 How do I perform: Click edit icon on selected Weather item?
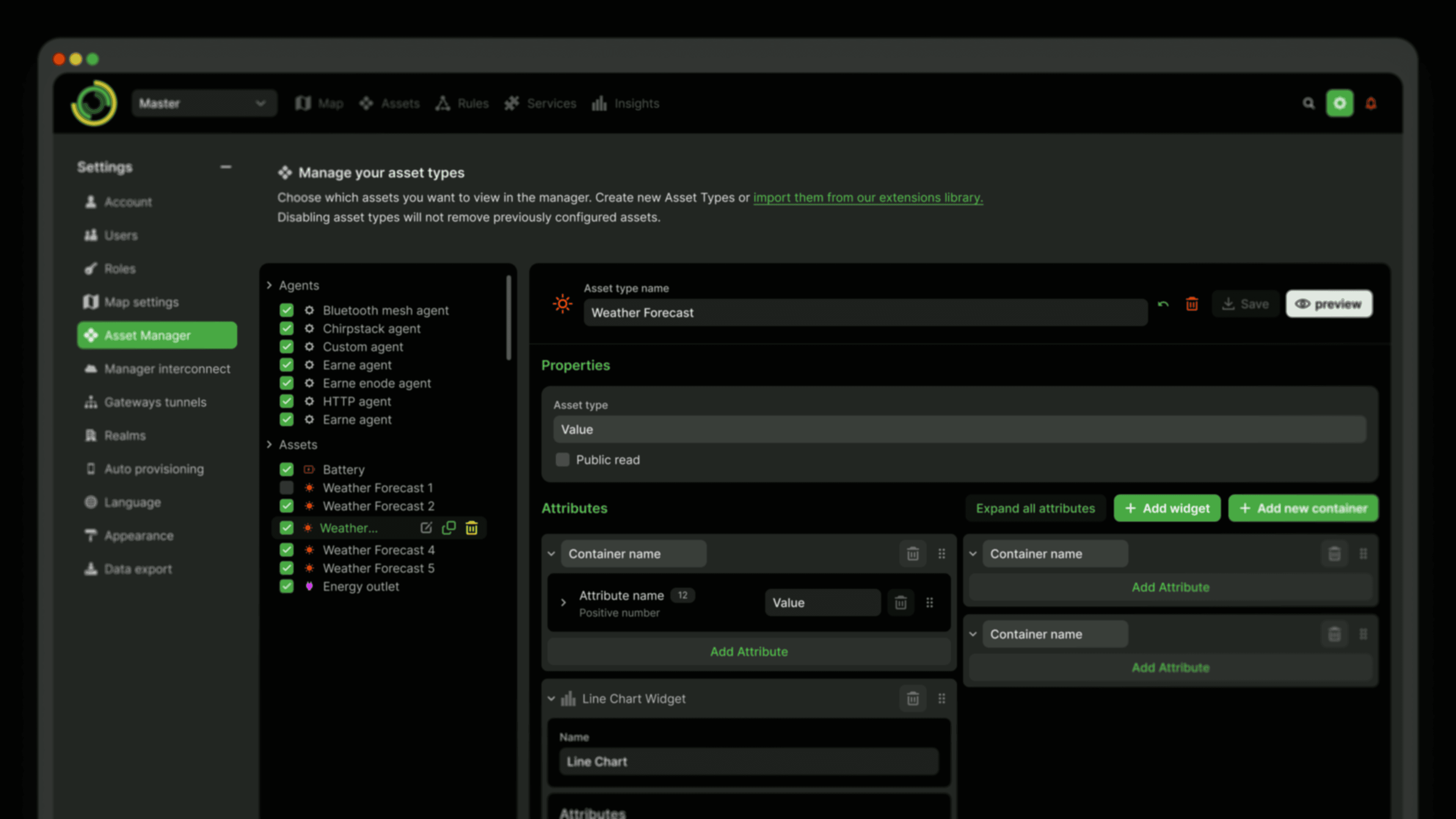(x=426, y=528)
